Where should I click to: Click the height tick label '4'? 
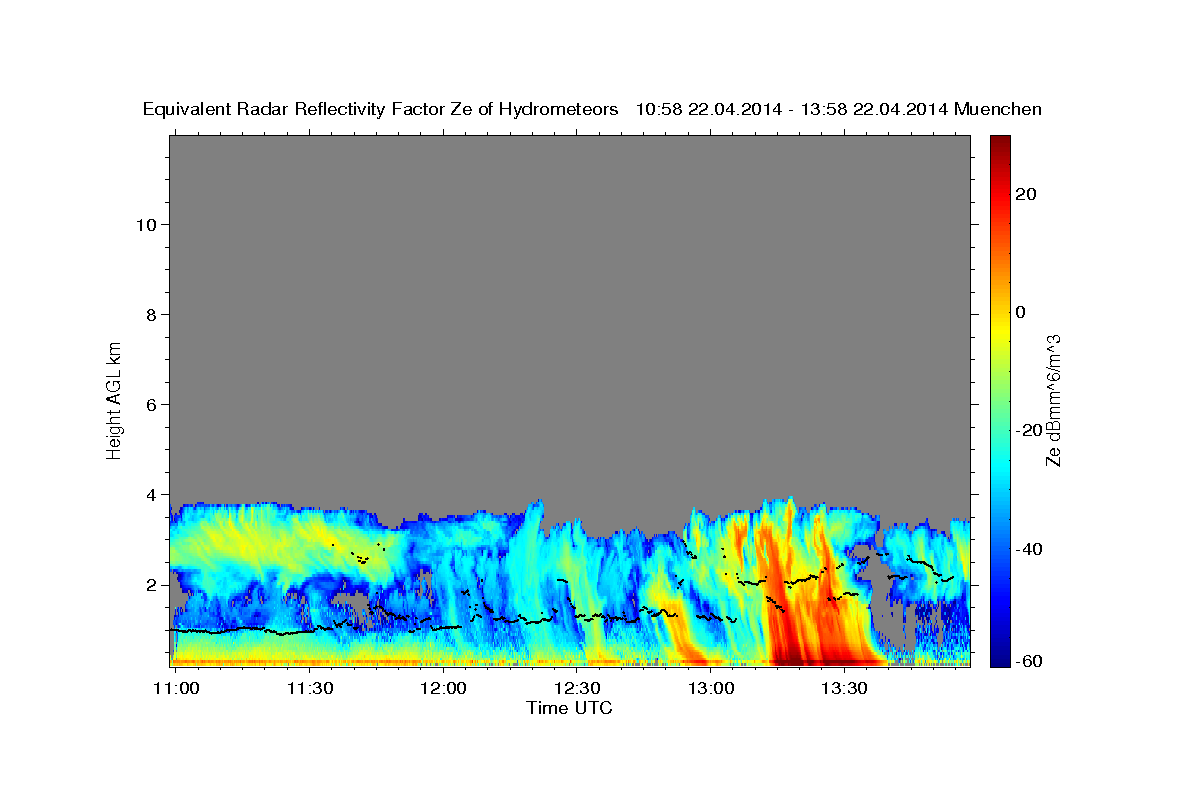(152, 494)
